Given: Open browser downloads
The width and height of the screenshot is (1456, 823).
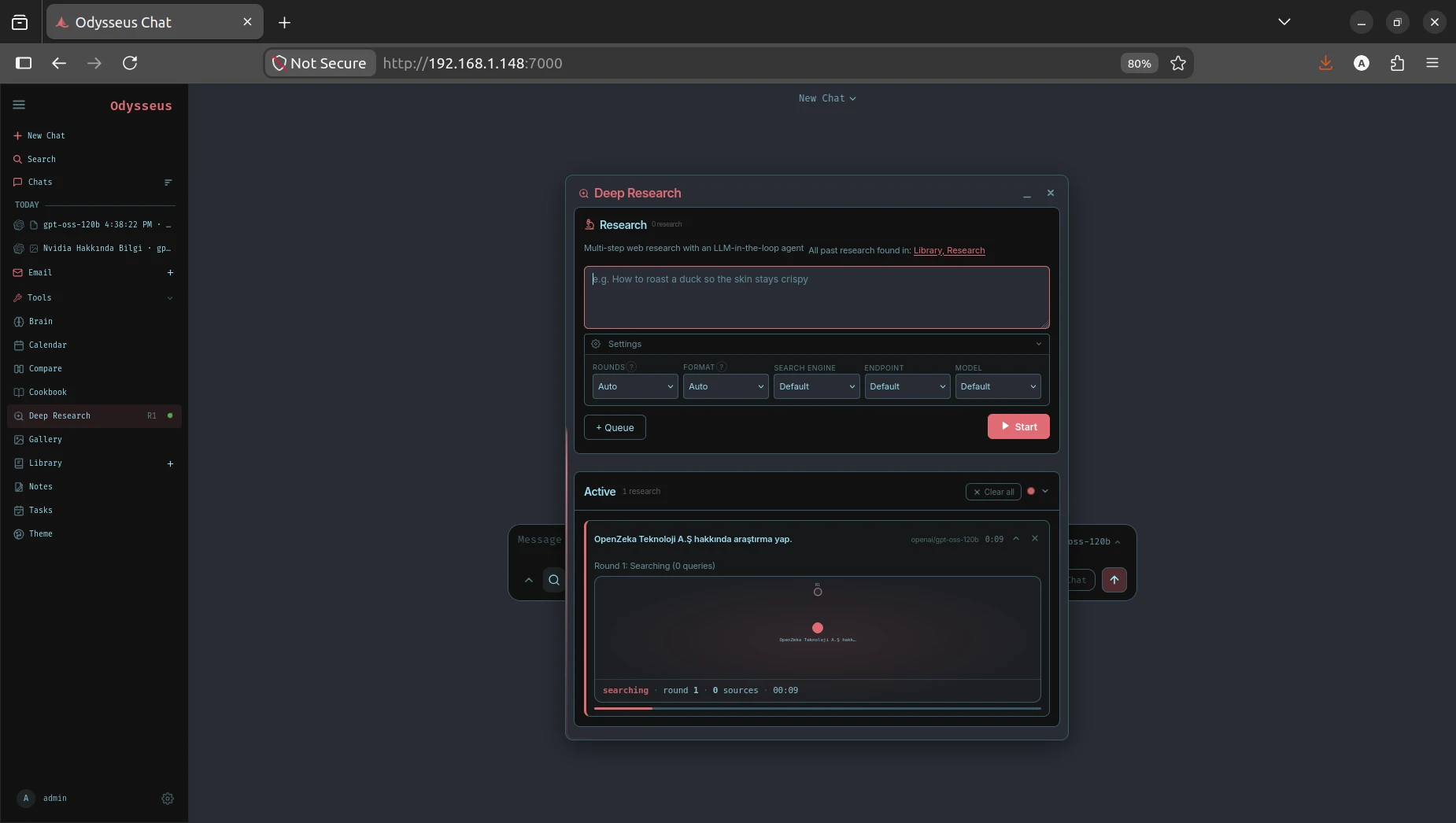Looking at the screenshot, I should click(x=1326, y=63).
